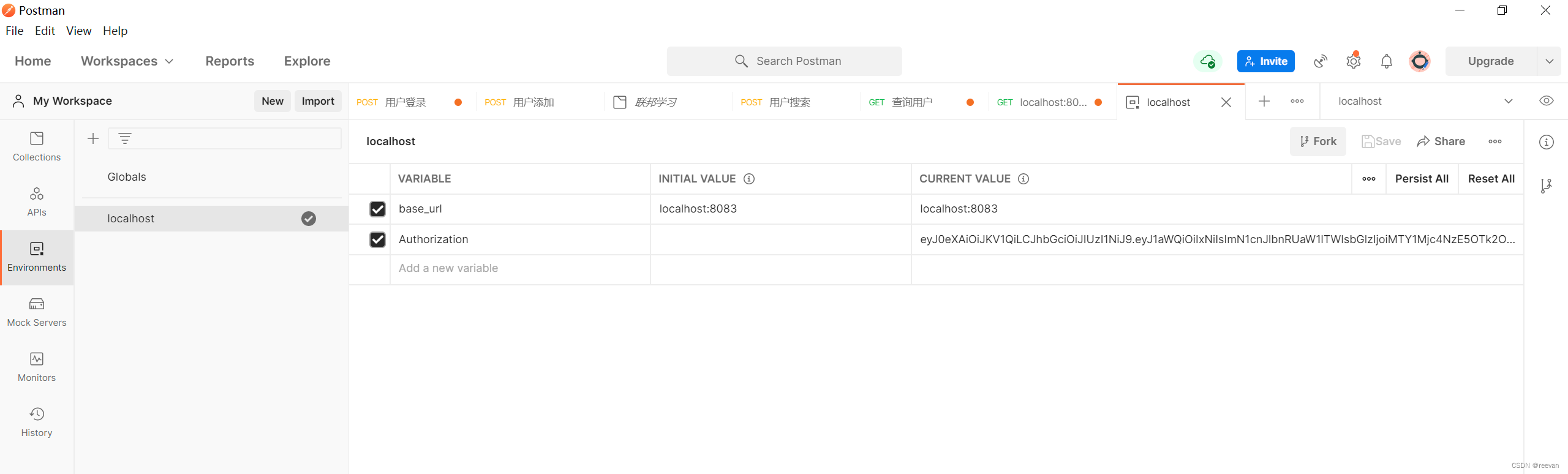This screenshot has height=474, width=1568.
Task: Click the Invite button
Action: coord(1266,61)
